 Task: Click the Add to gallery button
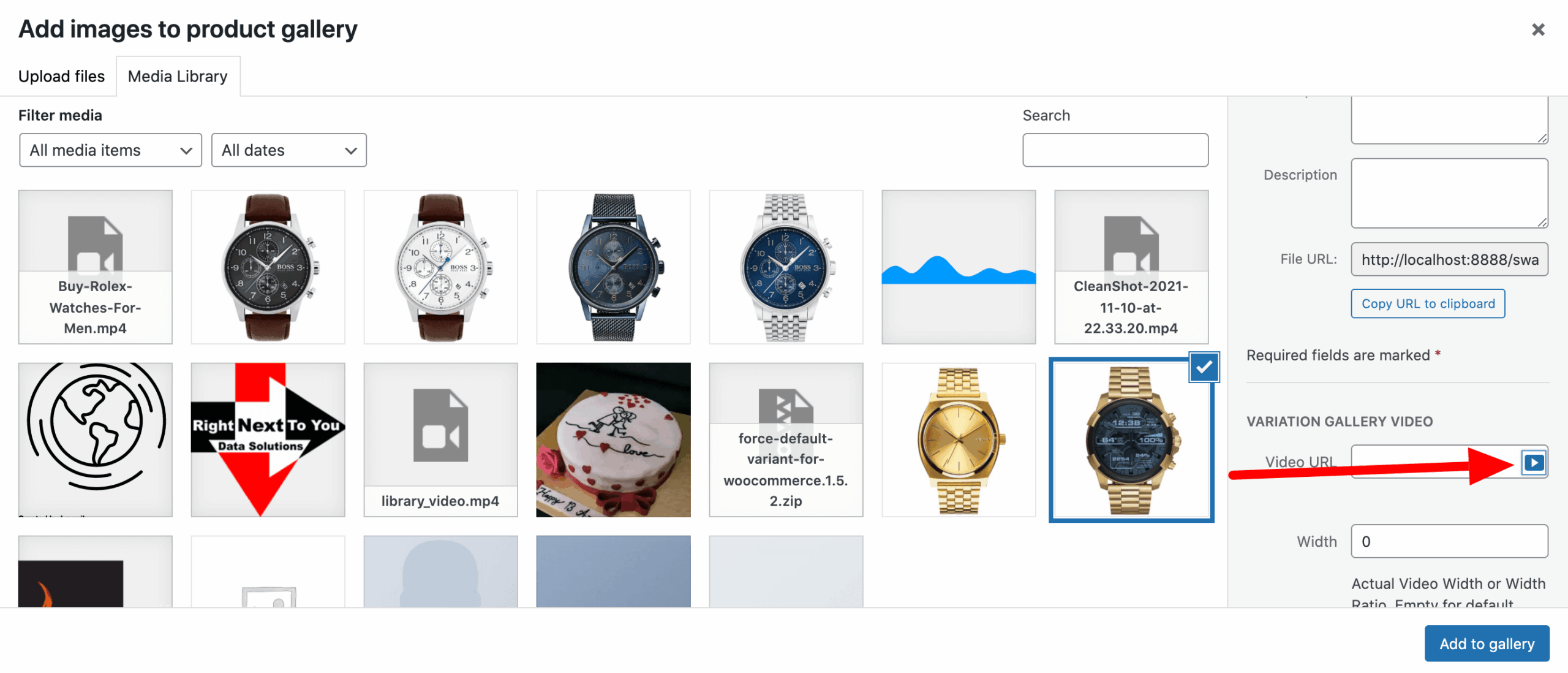point(1487,644)
